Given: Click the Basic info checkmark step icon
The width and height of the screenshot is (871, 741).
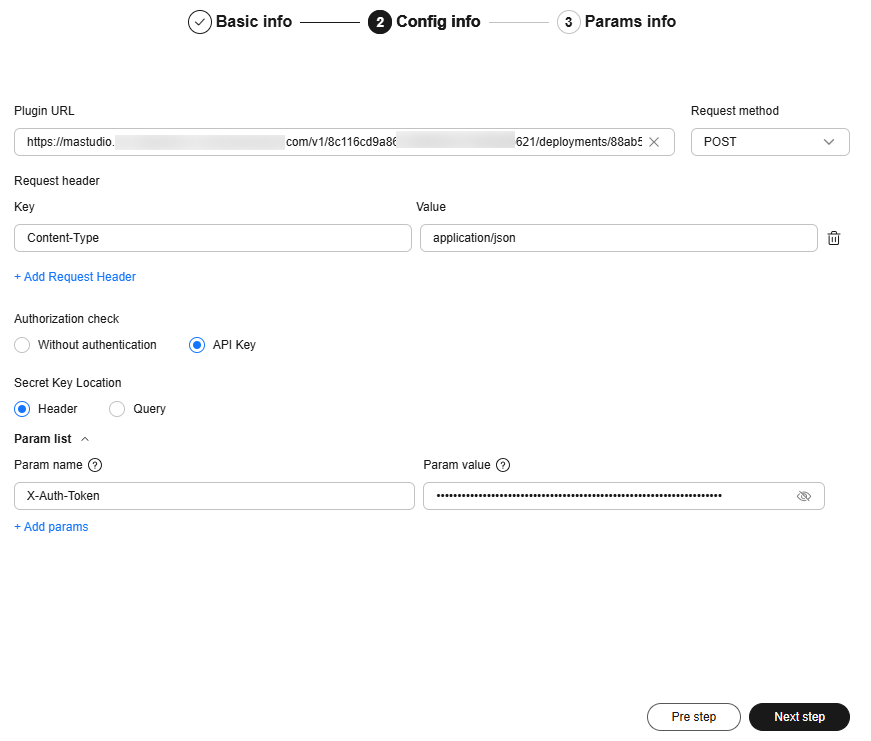Looking at the screenshot, I should click(200, 22).
